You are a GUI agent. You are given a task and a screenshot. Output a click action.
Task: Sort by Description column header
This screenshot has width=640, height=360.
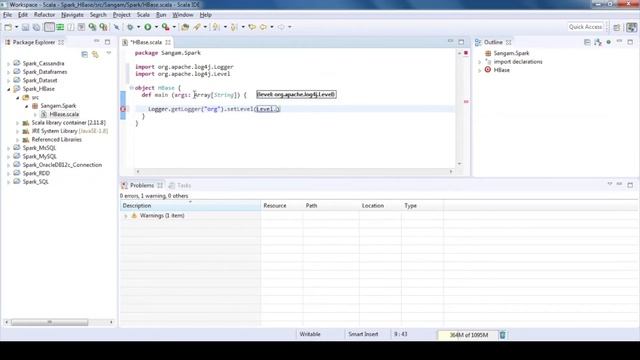point(190,206)
